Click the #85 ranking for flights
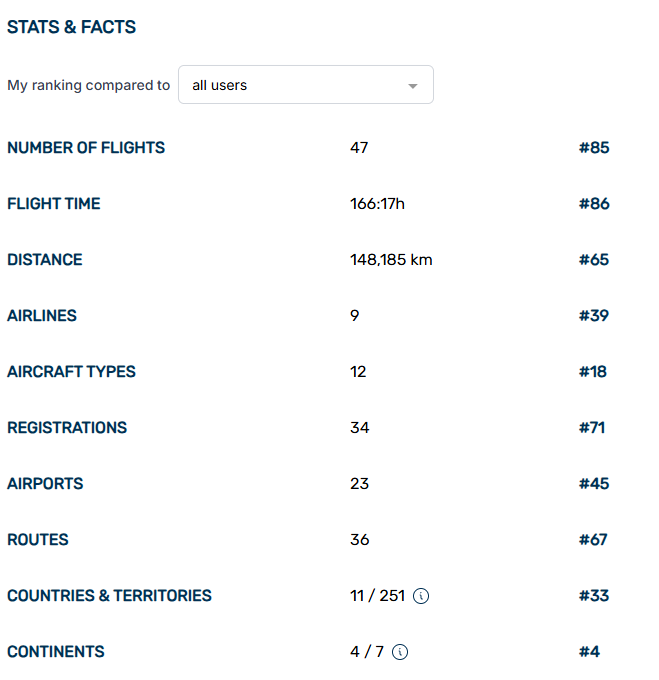This screenshot has width=659, height=680. (x=593, y=148)
